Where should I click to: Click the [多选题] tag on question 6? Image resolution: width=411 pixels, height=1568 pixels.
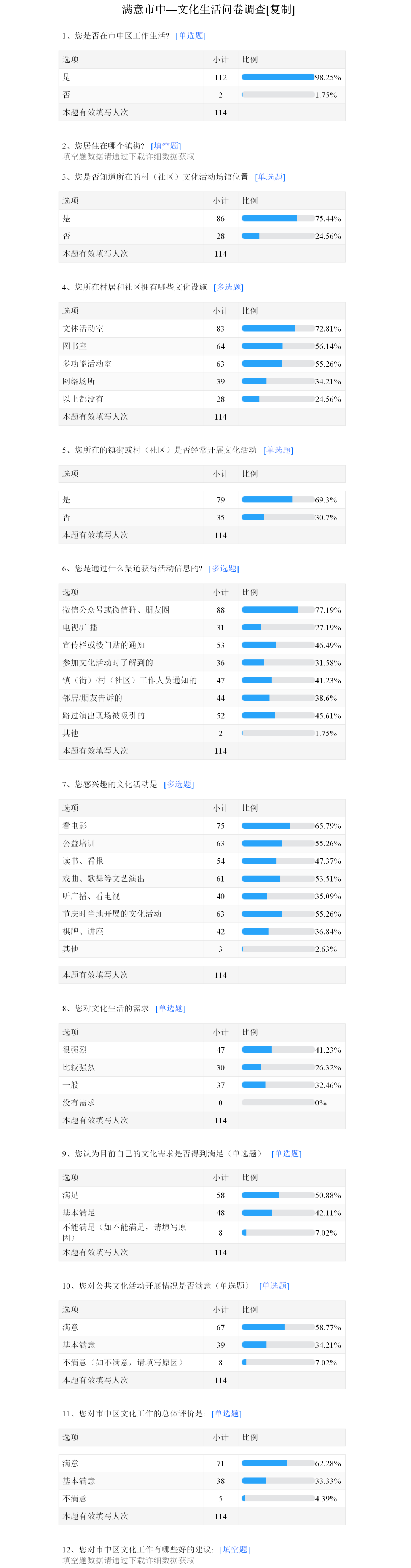tap(224, 568)
